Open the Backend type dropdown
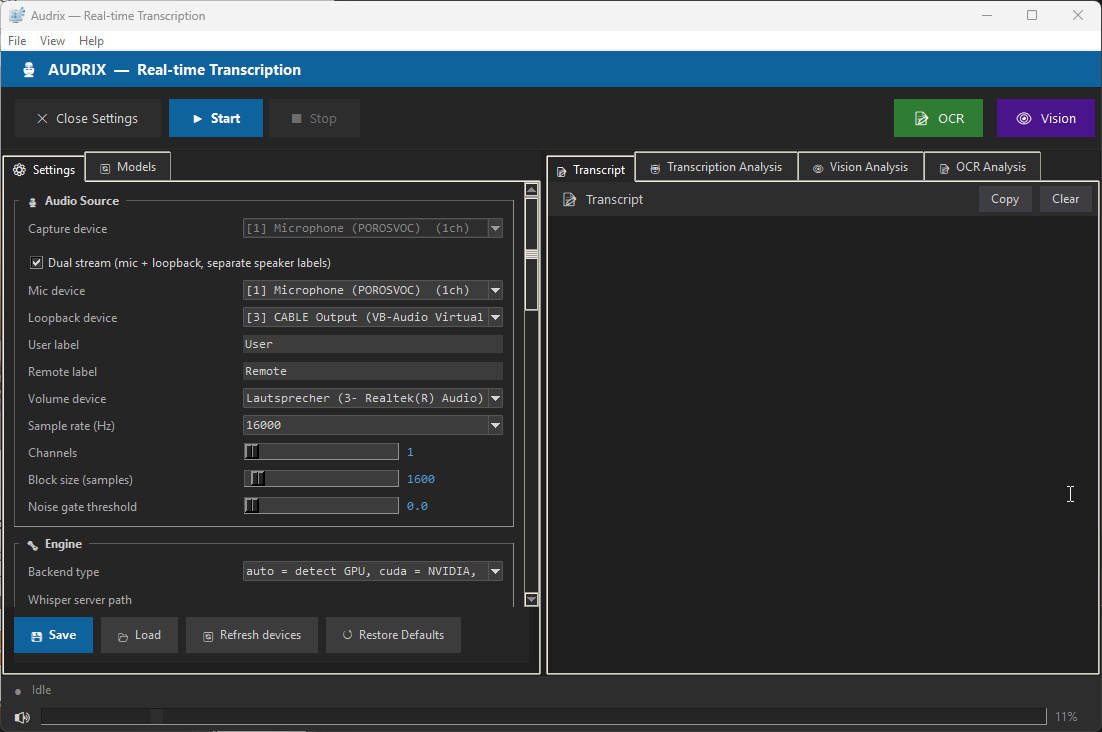Screen dimensions: 1102x732 495,571
